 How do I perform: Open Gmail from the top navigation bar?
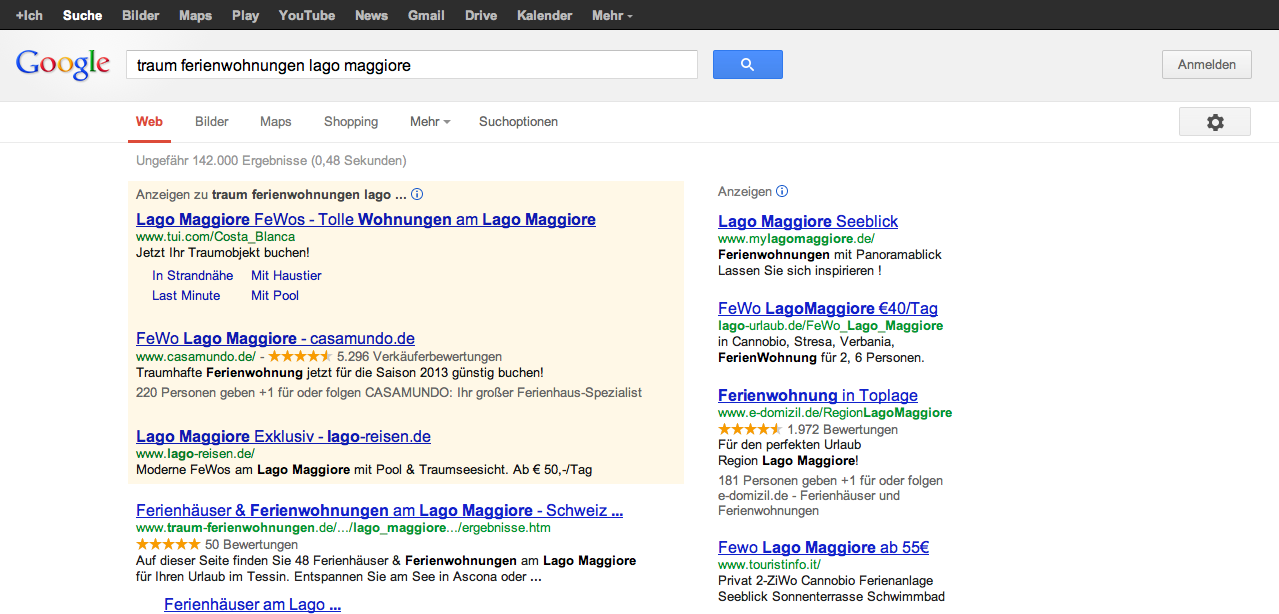coord(426,15)
